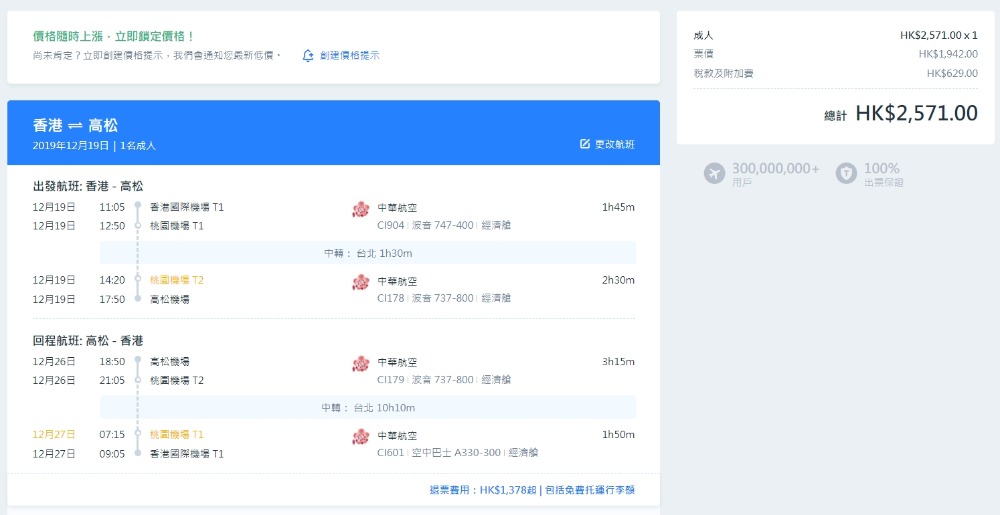
Task: Open the 退票費用 HK$1,378起 link
Action: click(482, 490)
